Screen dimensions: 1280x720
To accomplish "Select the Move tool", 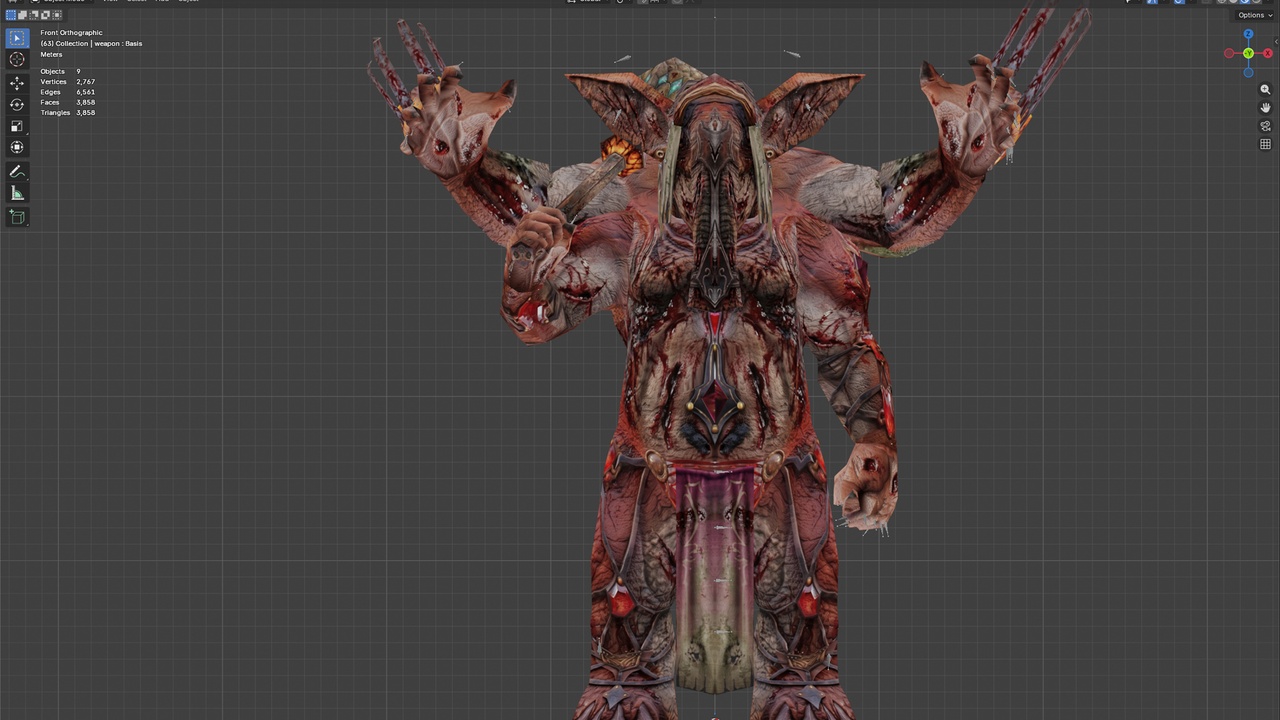I will click(x=17, y=83).
